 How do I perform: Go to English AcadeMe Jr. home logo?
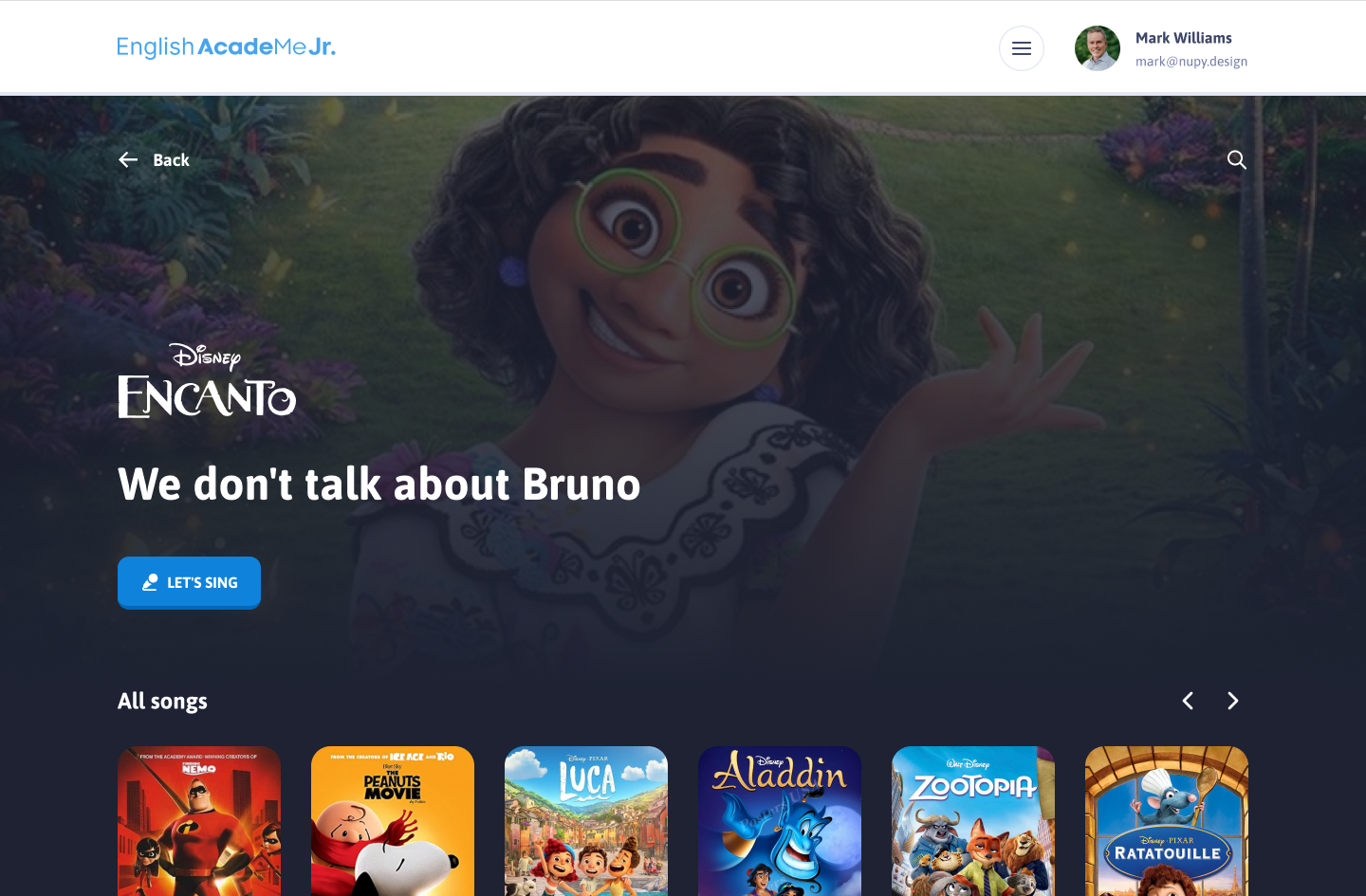click(x=226, y=47)
